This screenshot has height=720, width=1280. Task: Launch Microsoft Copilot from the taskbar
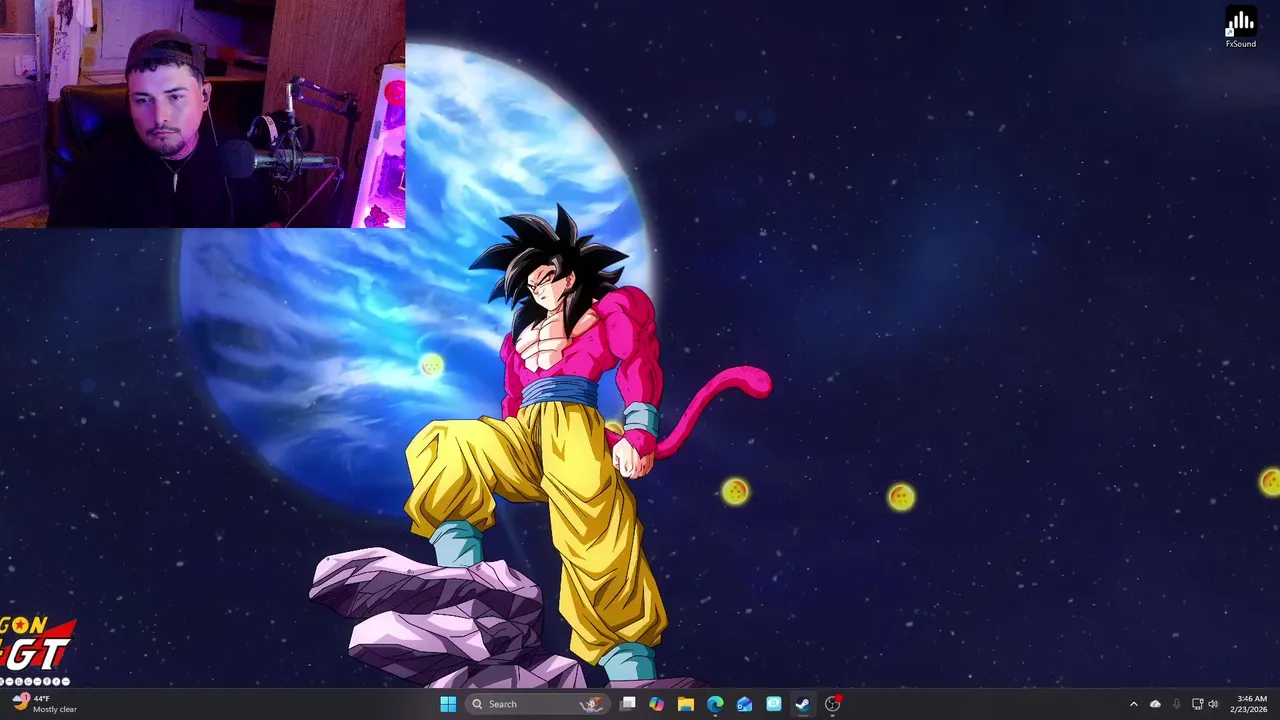pos(656,704)
